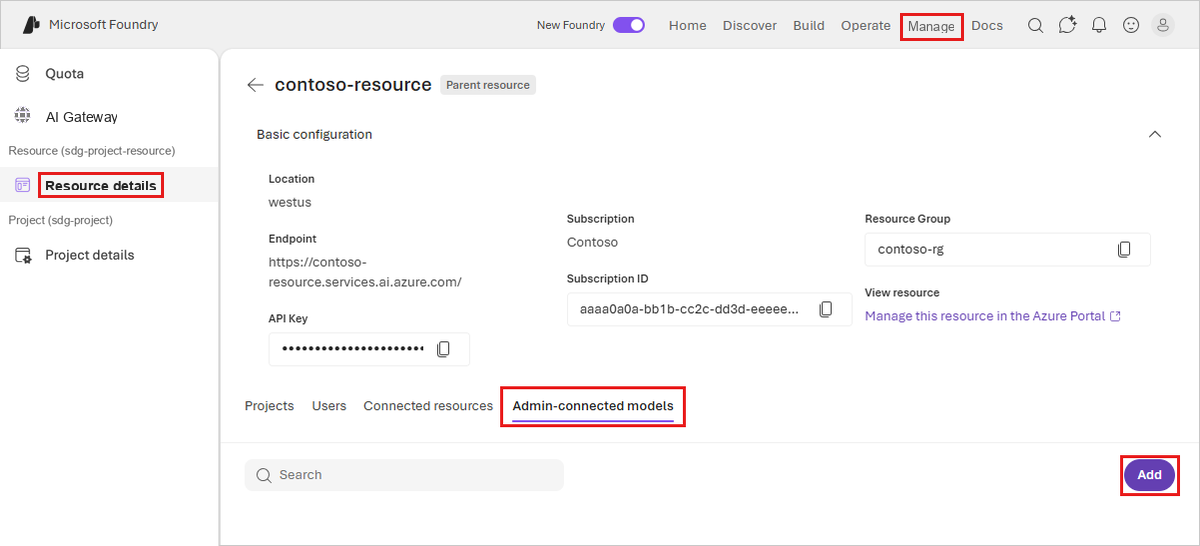Click the Project details sidebar icon
Screen dimensions: 1200x546
pyautogui.click(x=23, y=255)
